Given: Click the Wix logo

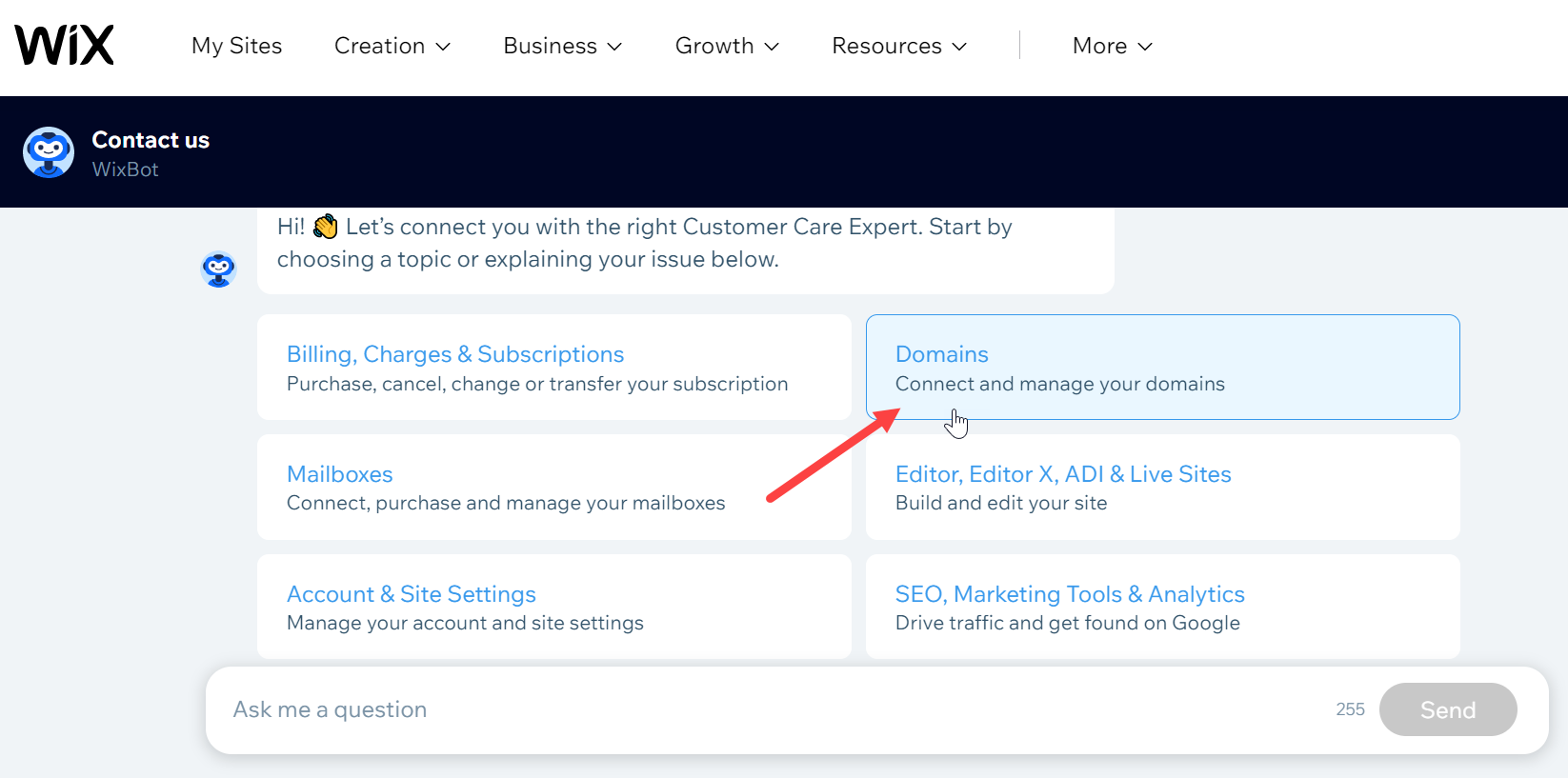Looking at the screenshot, I should coord(64,45).
